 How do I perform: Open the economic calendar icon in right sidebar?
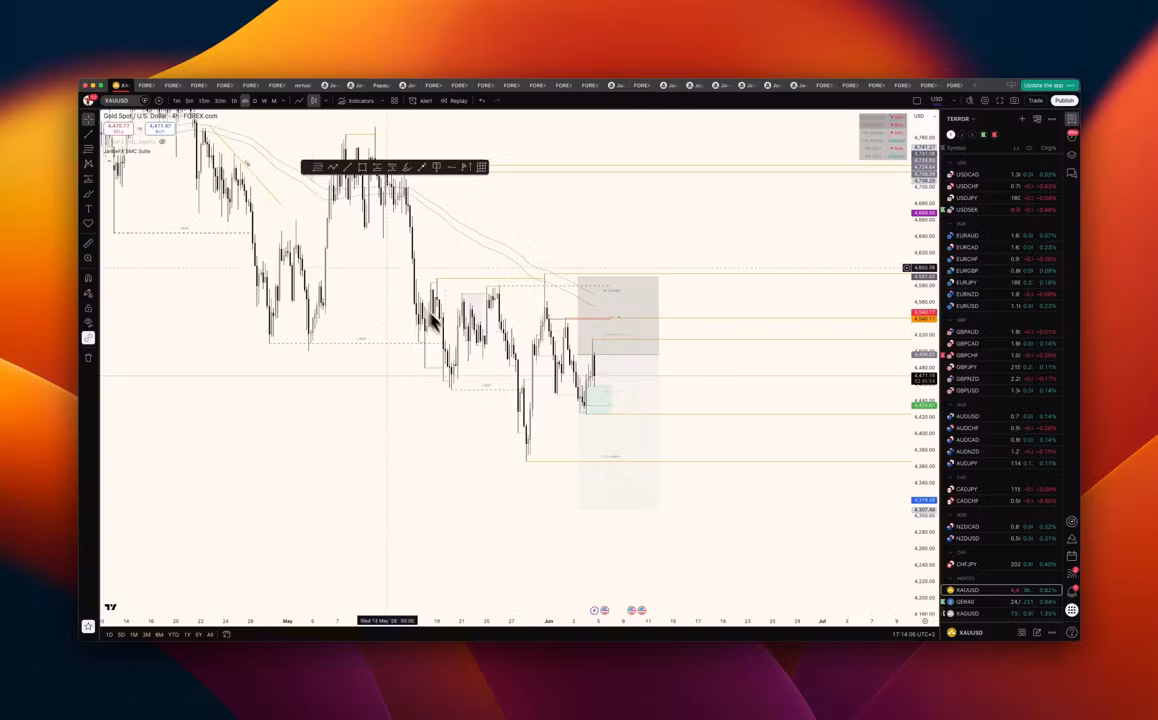point(1072,556)
